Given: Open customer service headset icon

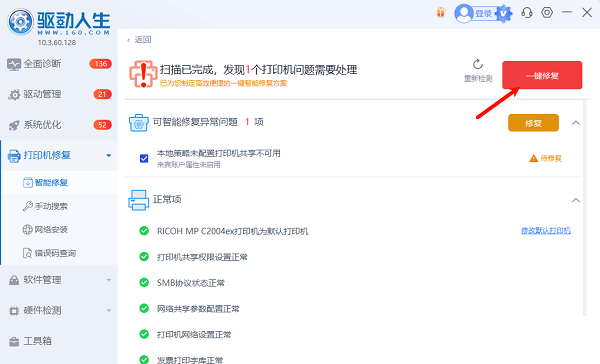Looking at the screenshot, I should pos(527,13).
